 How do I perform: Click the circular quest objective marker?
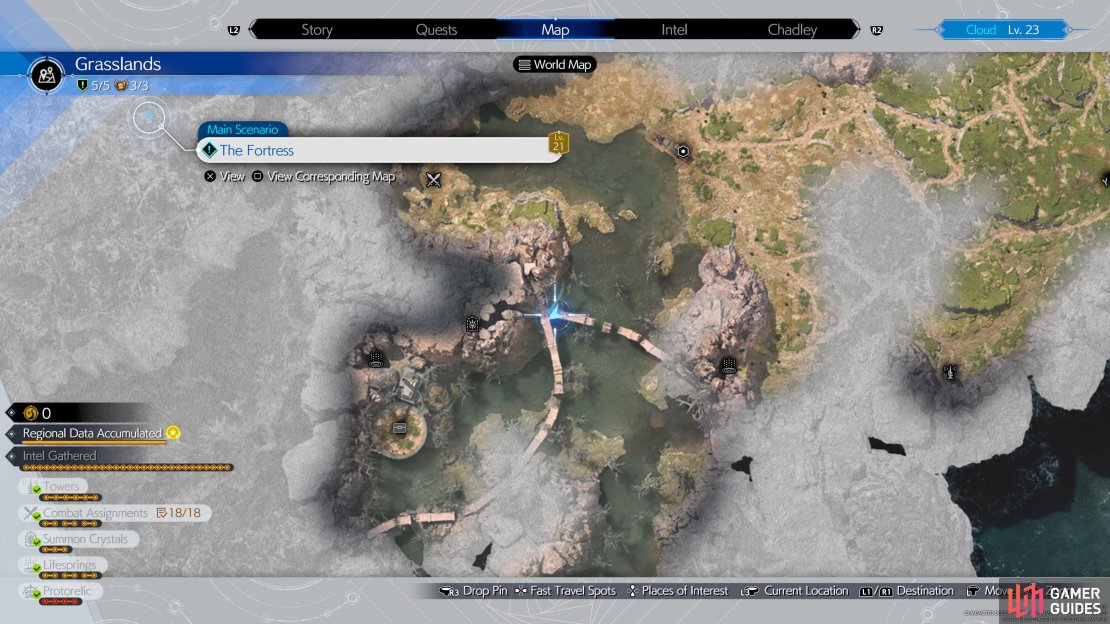tap(149, 118)
